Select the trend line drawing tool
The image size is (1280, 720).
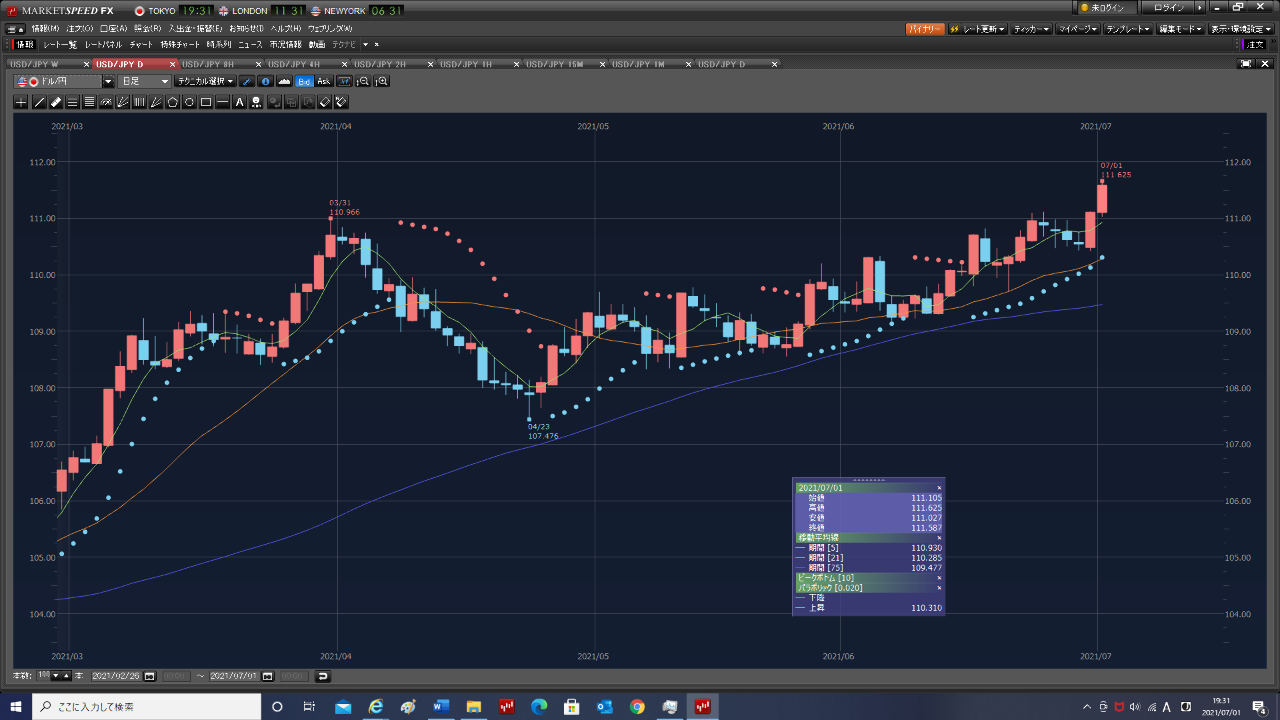[39, 102]
